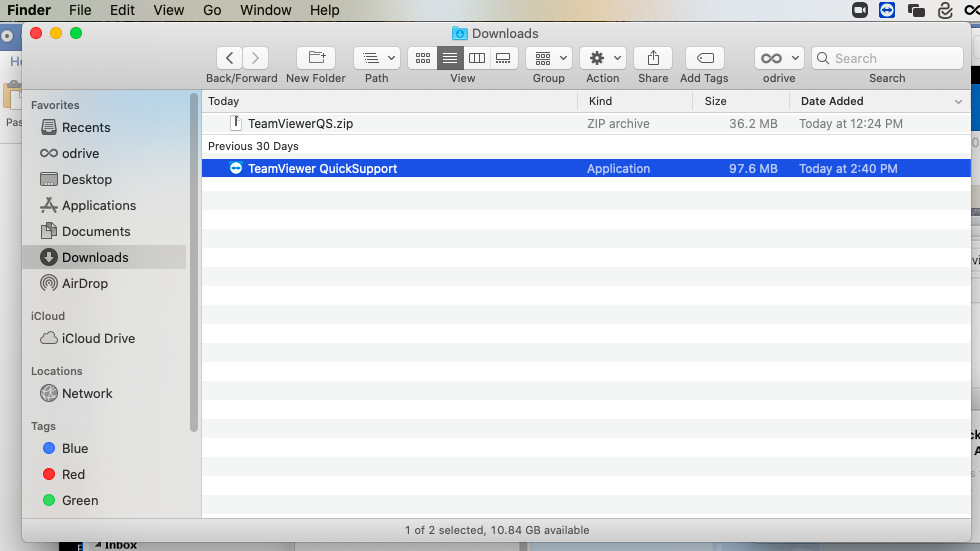Open the Group dropdown
This screenshot has width=980, height=551.
(x=549, y=58)
